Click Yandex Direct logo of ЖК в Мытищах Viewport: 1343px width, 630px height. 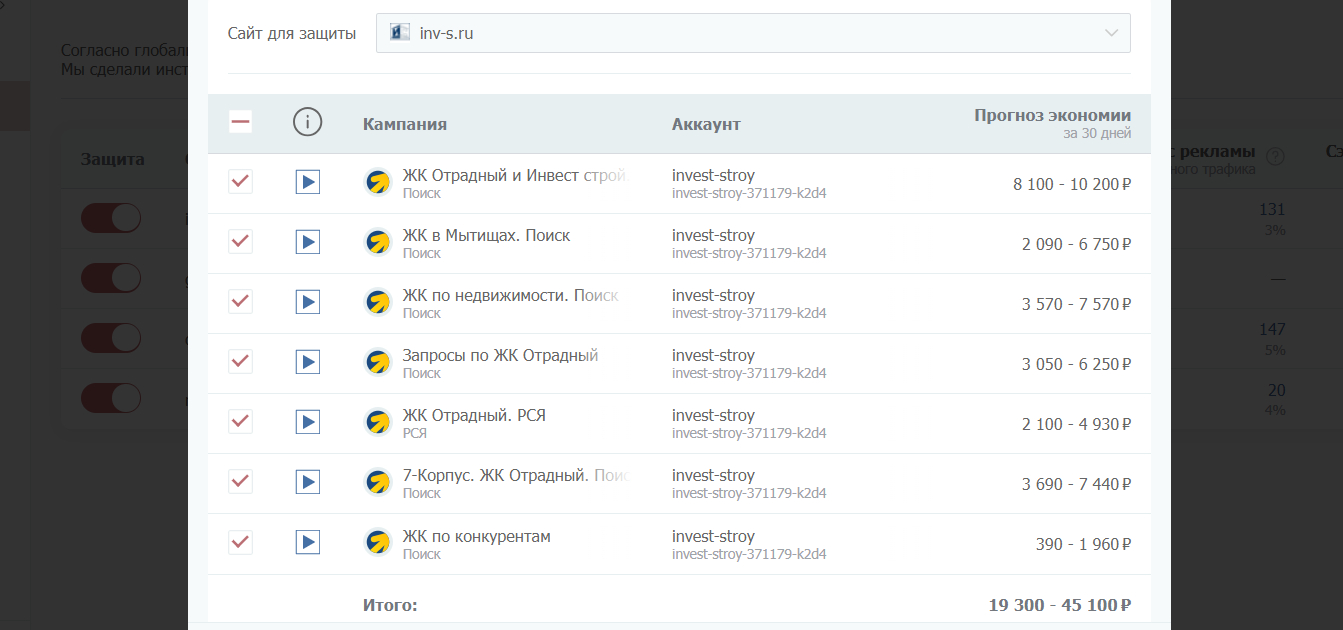(x=377, y=242)
